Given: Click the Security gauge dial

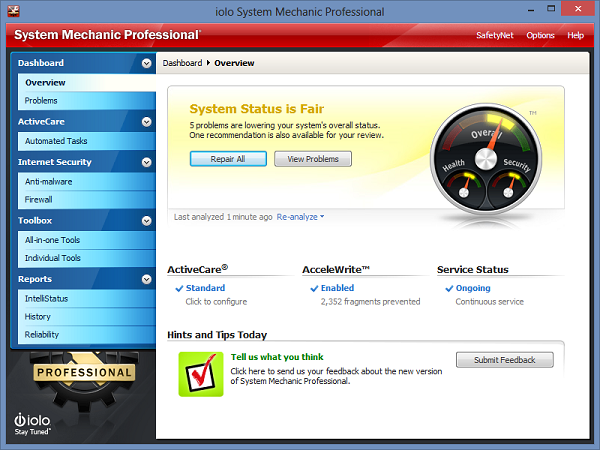Looking at the screenshot, I should (x=515, y=185).
